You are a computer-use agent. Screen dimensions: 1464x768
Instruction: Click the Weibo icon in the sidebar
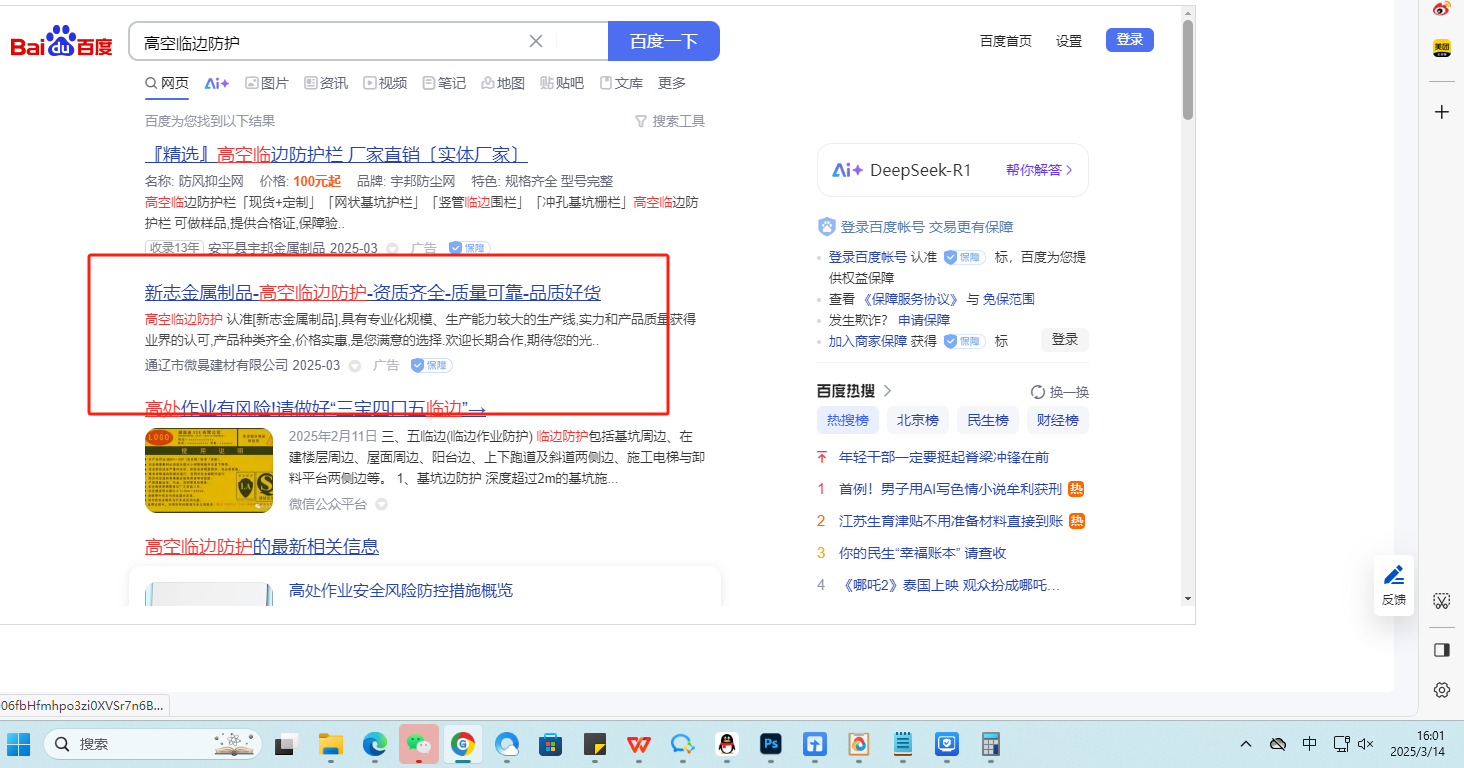click(1441, 9)
